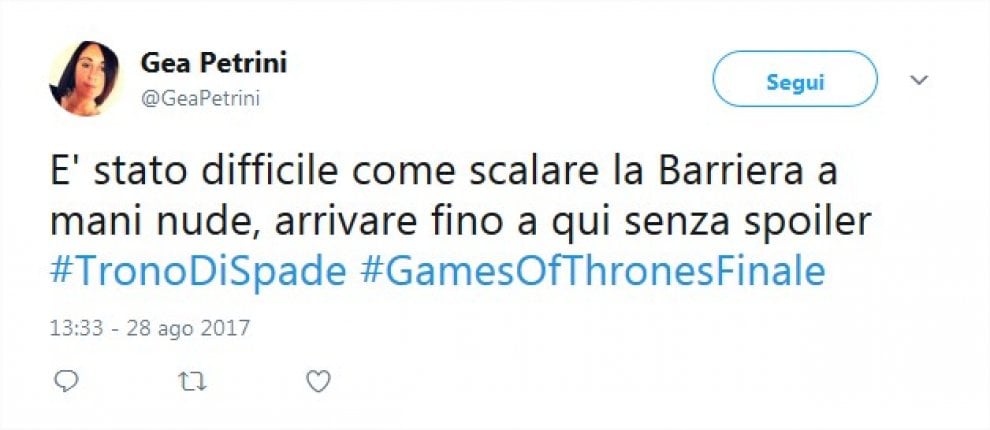Reply to the tweet via speech bubble icon
This screenshot has width=990, height=430.
pos(66,381)
